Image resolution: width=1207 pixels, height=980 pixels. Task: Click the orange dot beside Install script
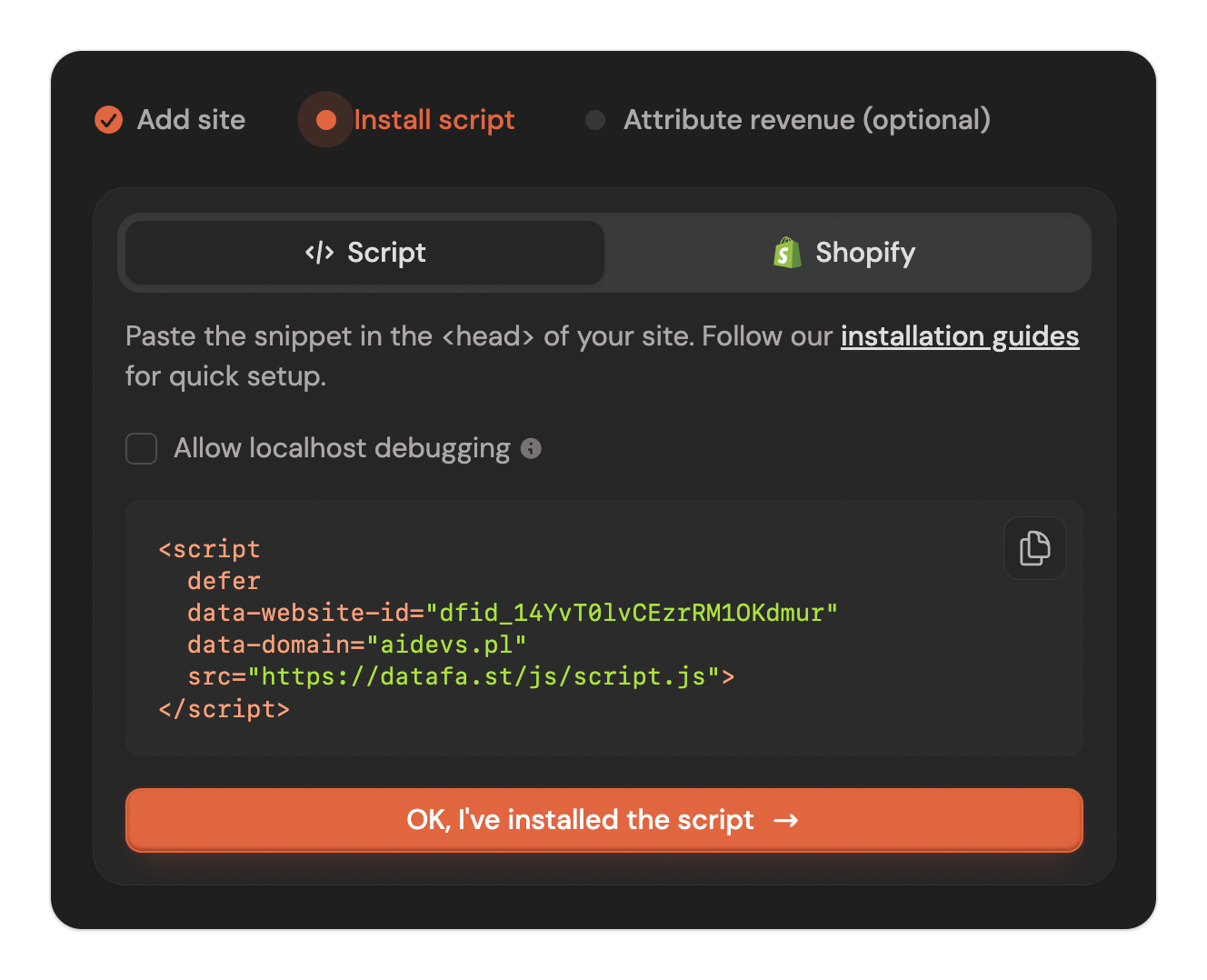(x=325, y=119)
